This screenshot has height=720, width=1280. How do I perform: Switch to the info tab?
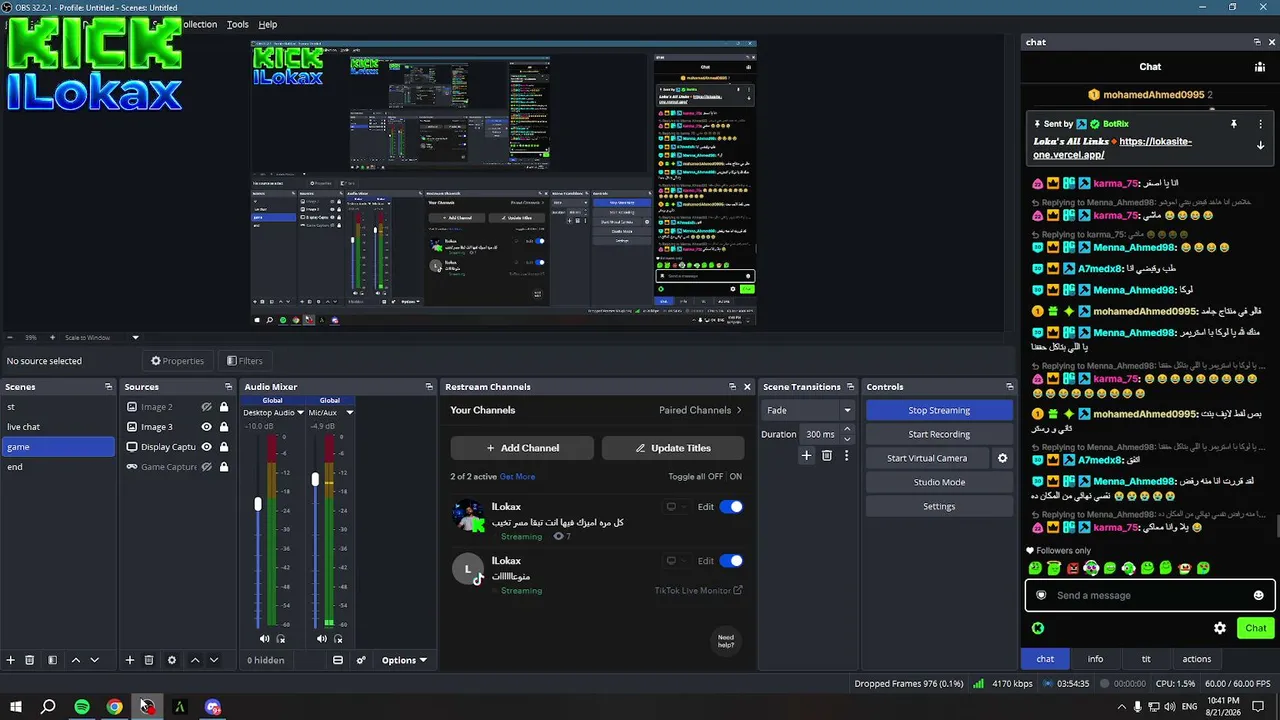[1096, 659]
